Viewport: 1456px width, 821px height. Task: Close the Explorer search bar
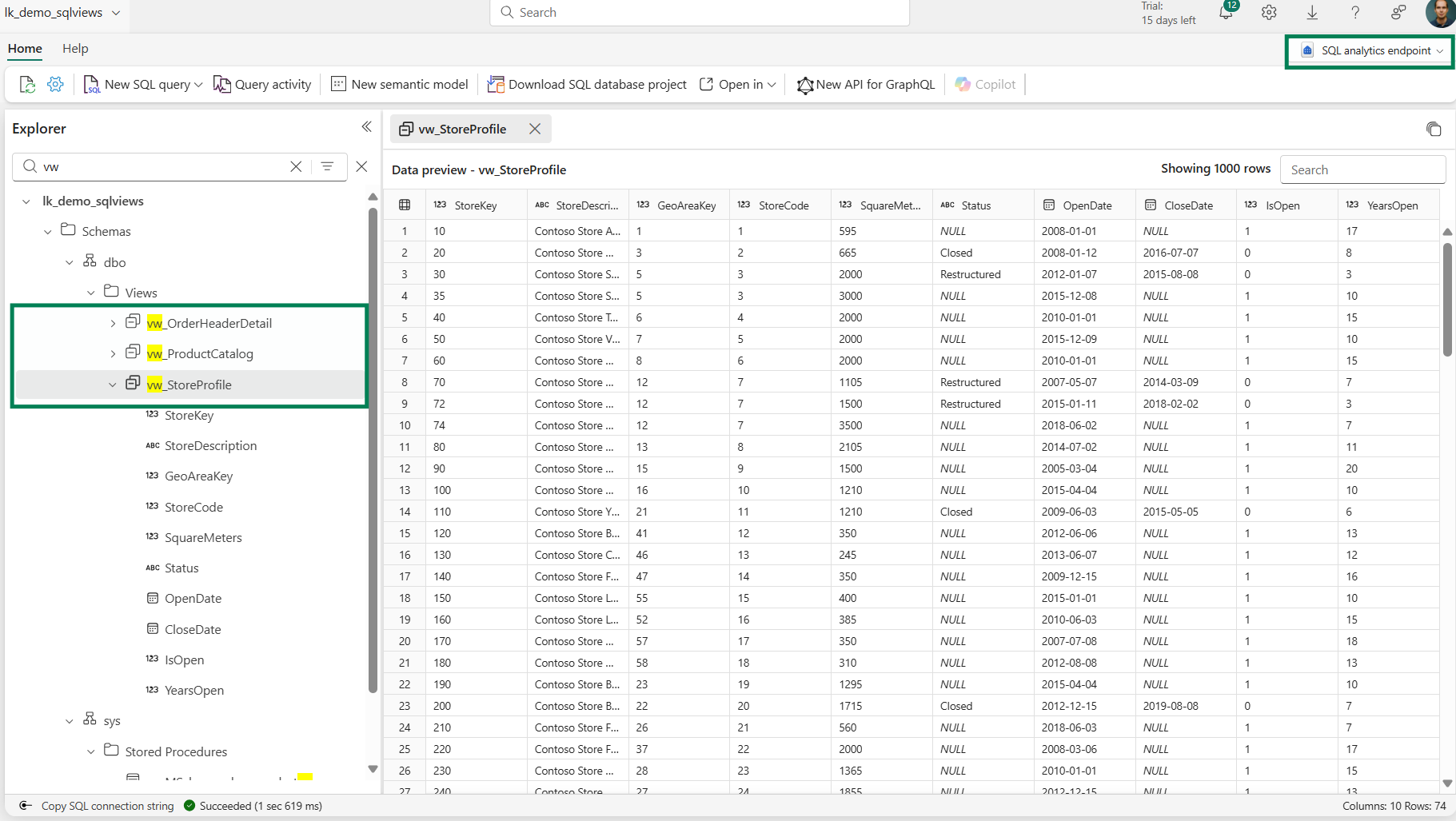(x=361, y=166)
